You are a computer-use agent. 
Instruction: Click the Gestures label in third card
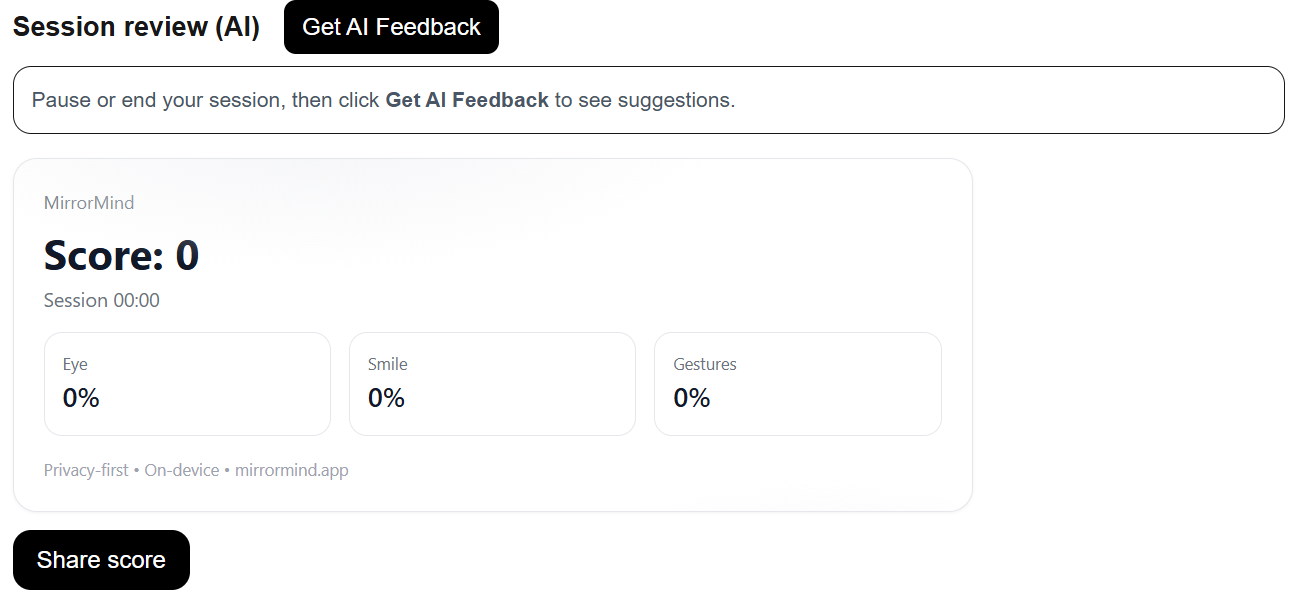(x=705, y=365)
